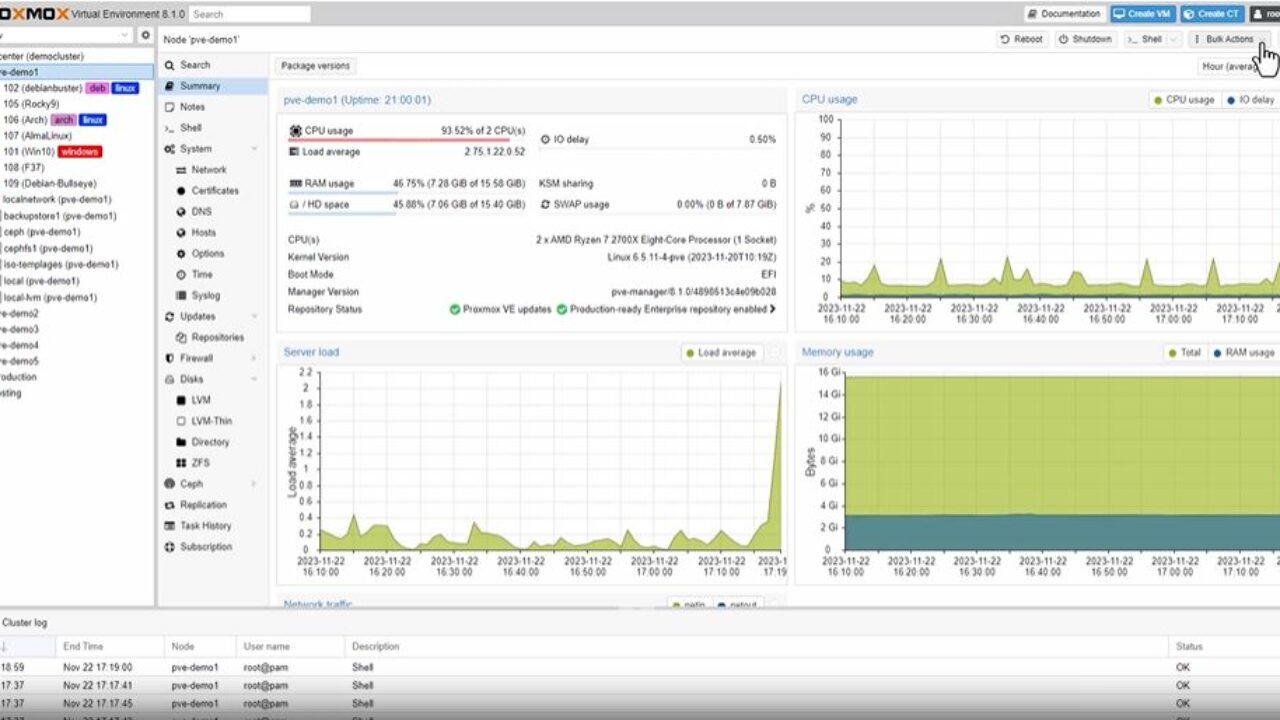Open Repositories via its files icon
This screenshot has width=1280, height=720.
181,338
